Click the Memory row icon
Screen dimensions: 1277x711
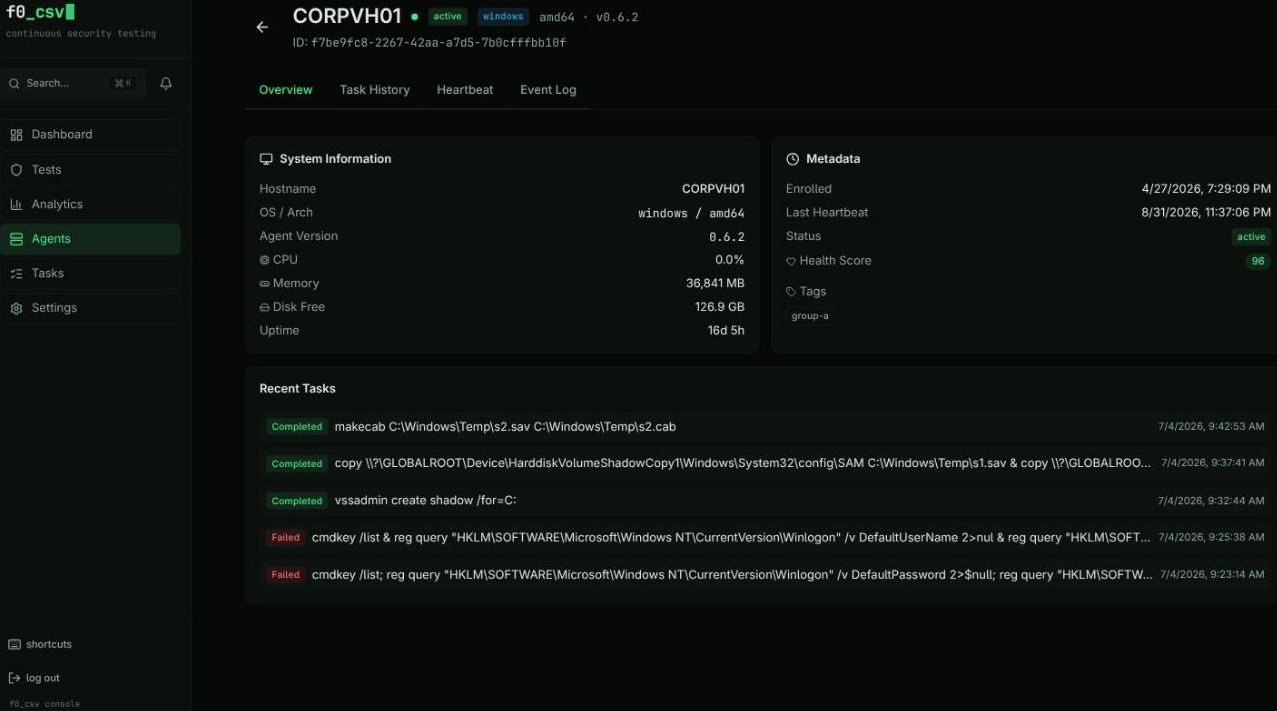(265, 284)
